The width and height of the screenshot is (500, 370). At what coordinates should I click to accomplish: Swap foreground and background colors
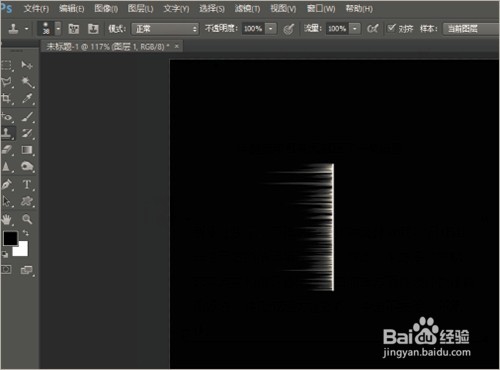[26, 233]
